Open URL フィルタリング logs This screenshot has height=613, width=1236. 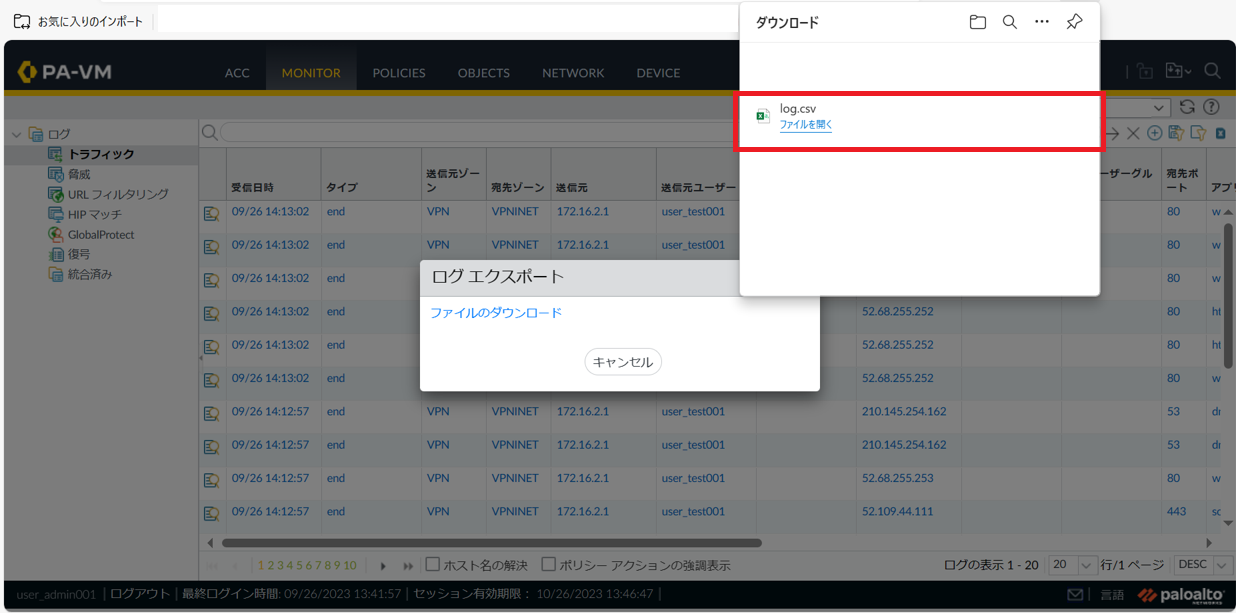[117, 194]
